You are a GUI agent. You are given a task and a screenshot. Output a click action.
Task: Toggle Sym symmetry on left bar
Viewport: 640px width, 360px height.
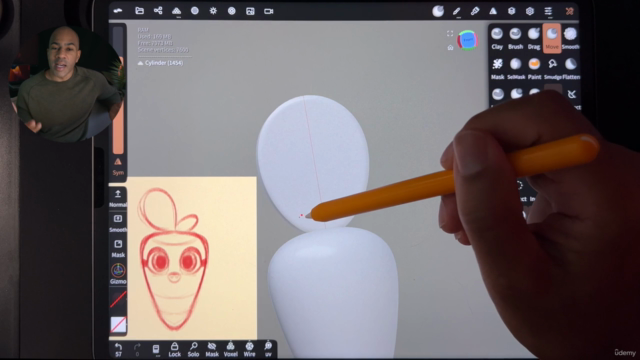(x=118, y=167)
